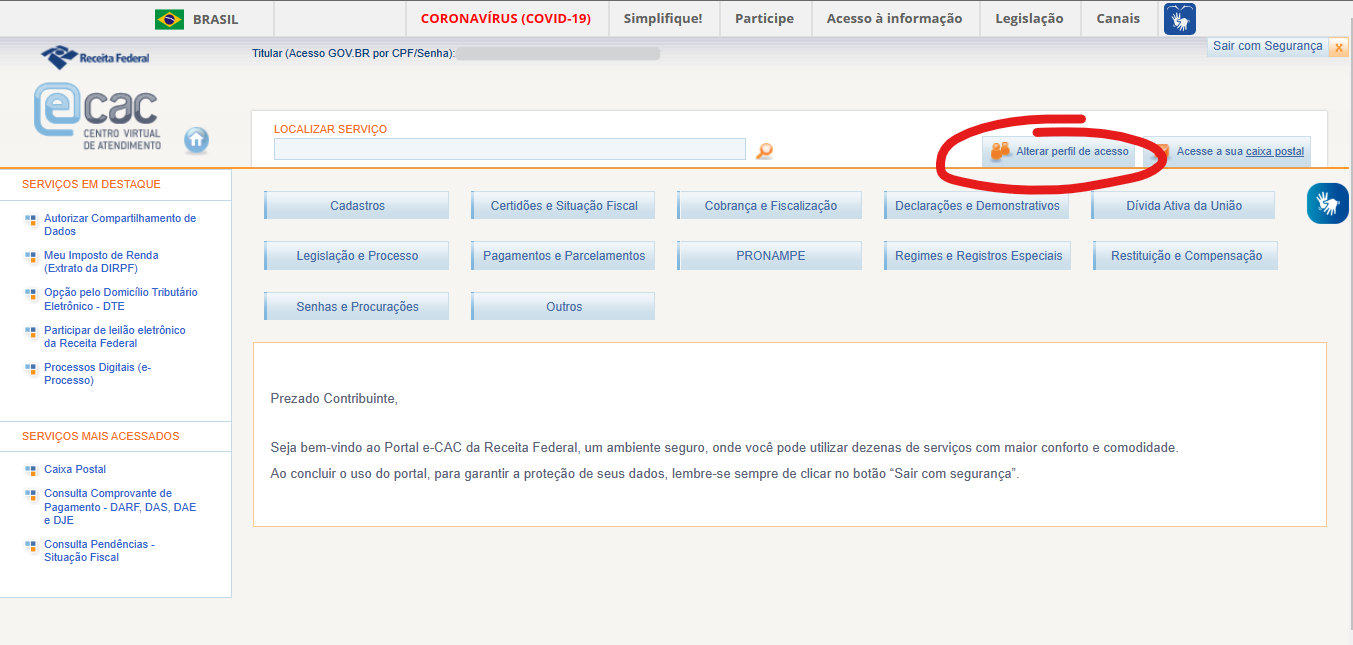Click Serviços Mais Acessados heading

101,436
